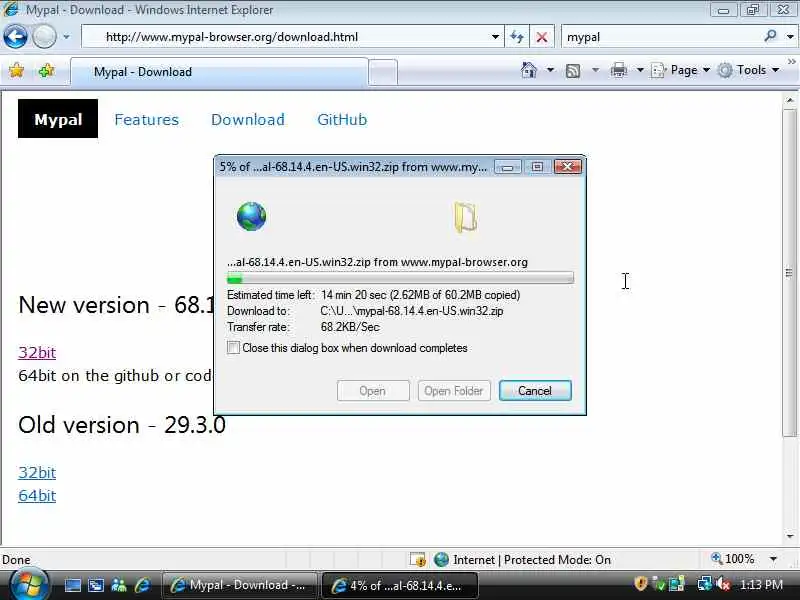Click the new version 32bit link
800x600 pixels.
pyautogui.click(x=37, y=352)
